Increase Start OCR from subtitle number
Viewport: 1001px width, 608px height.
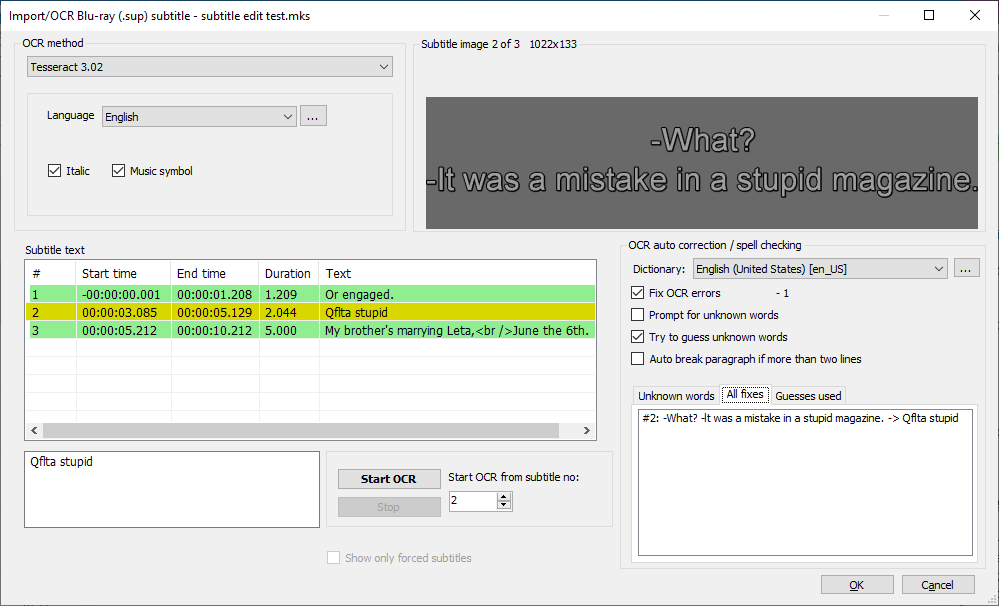[x=504, y=497]
